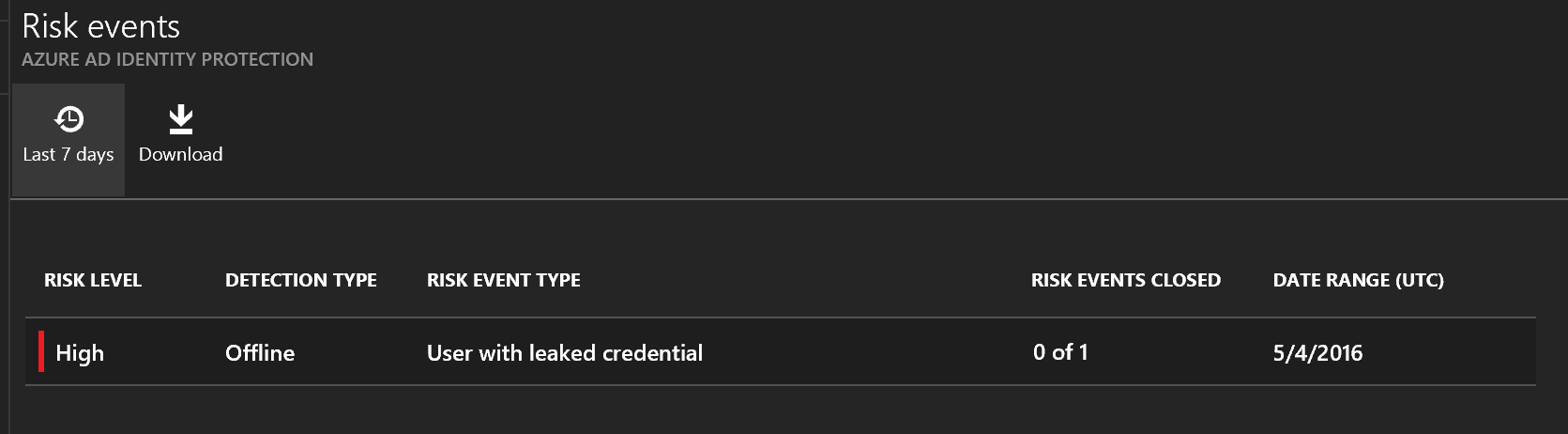The height and width of the screenshot is (434, 1568).
Task: Sort by the DATE RANGE (UTC) header
Action: coord(1358,280)
